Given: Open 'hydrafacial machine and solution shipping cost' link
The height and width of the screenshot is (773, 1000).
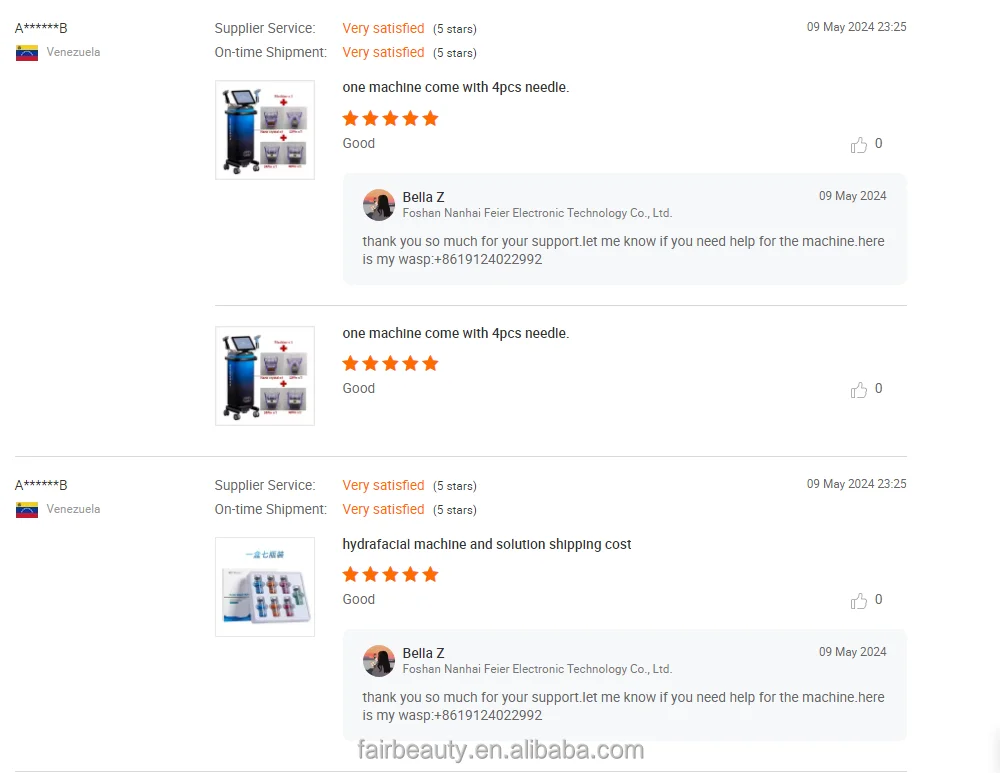Looking at the screenshot, I should [x=487, y=544].
